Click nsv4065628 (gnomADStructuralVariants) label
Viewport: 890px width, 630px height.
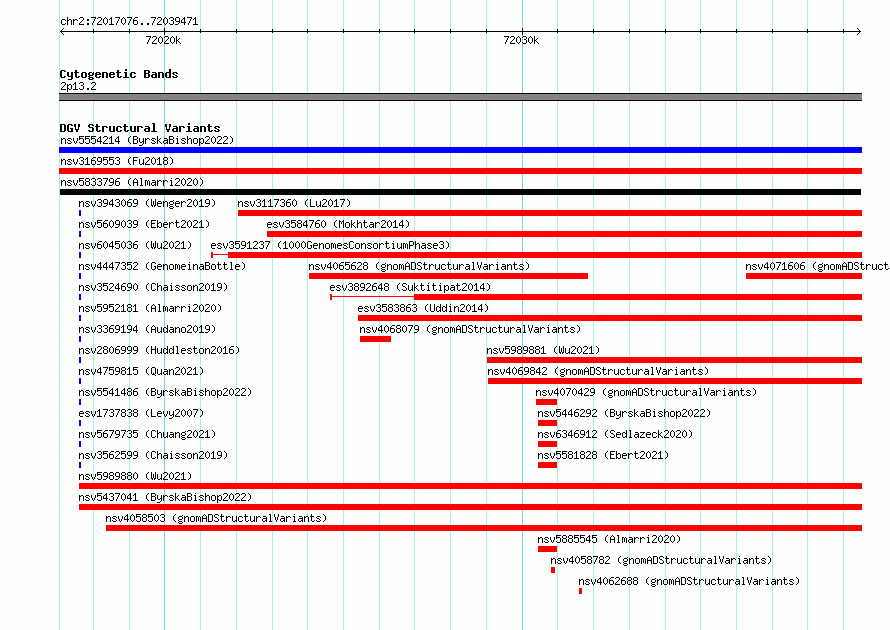tap(419, 266)
